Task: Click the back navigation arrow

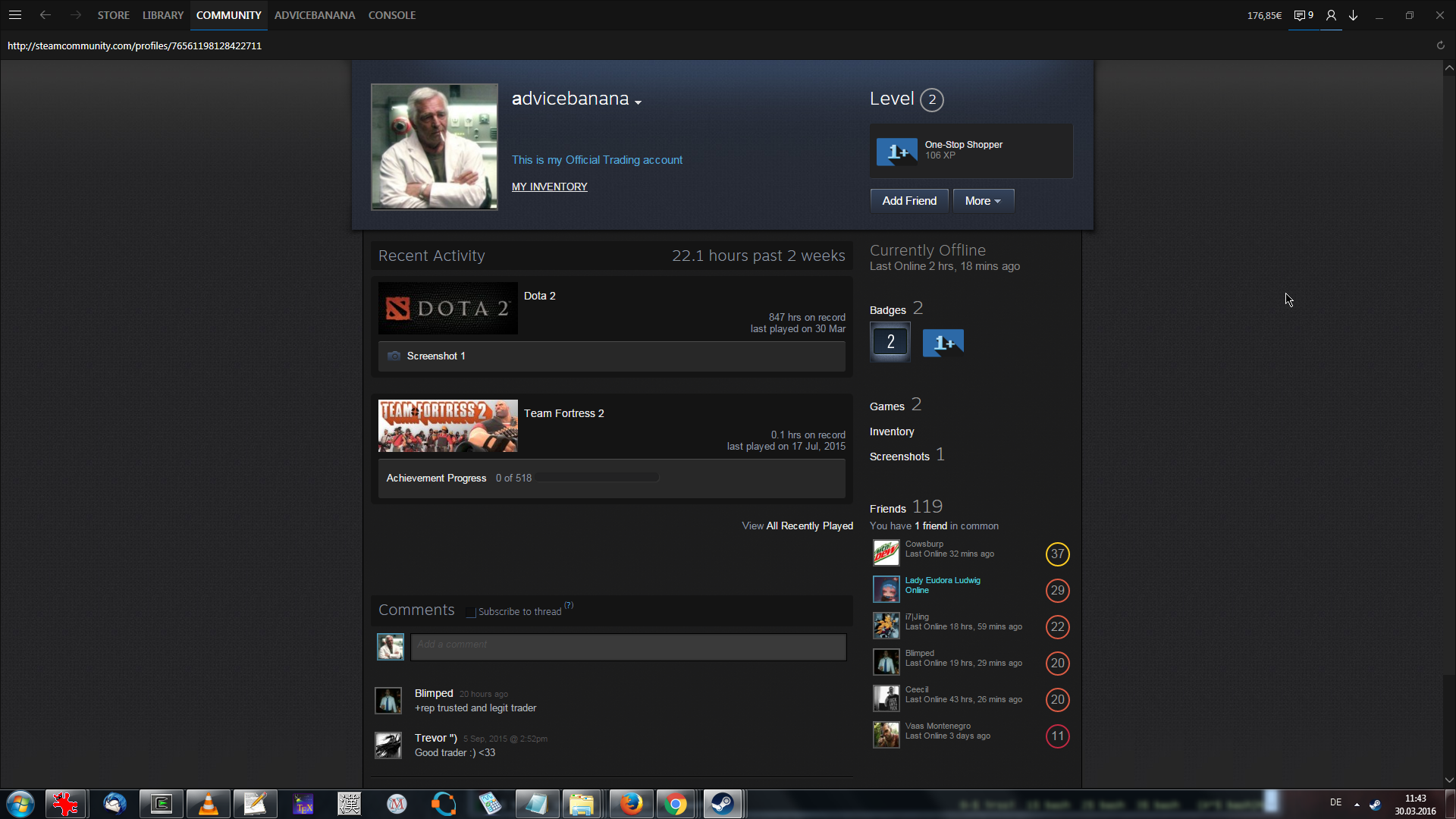Action: [45, 15]
